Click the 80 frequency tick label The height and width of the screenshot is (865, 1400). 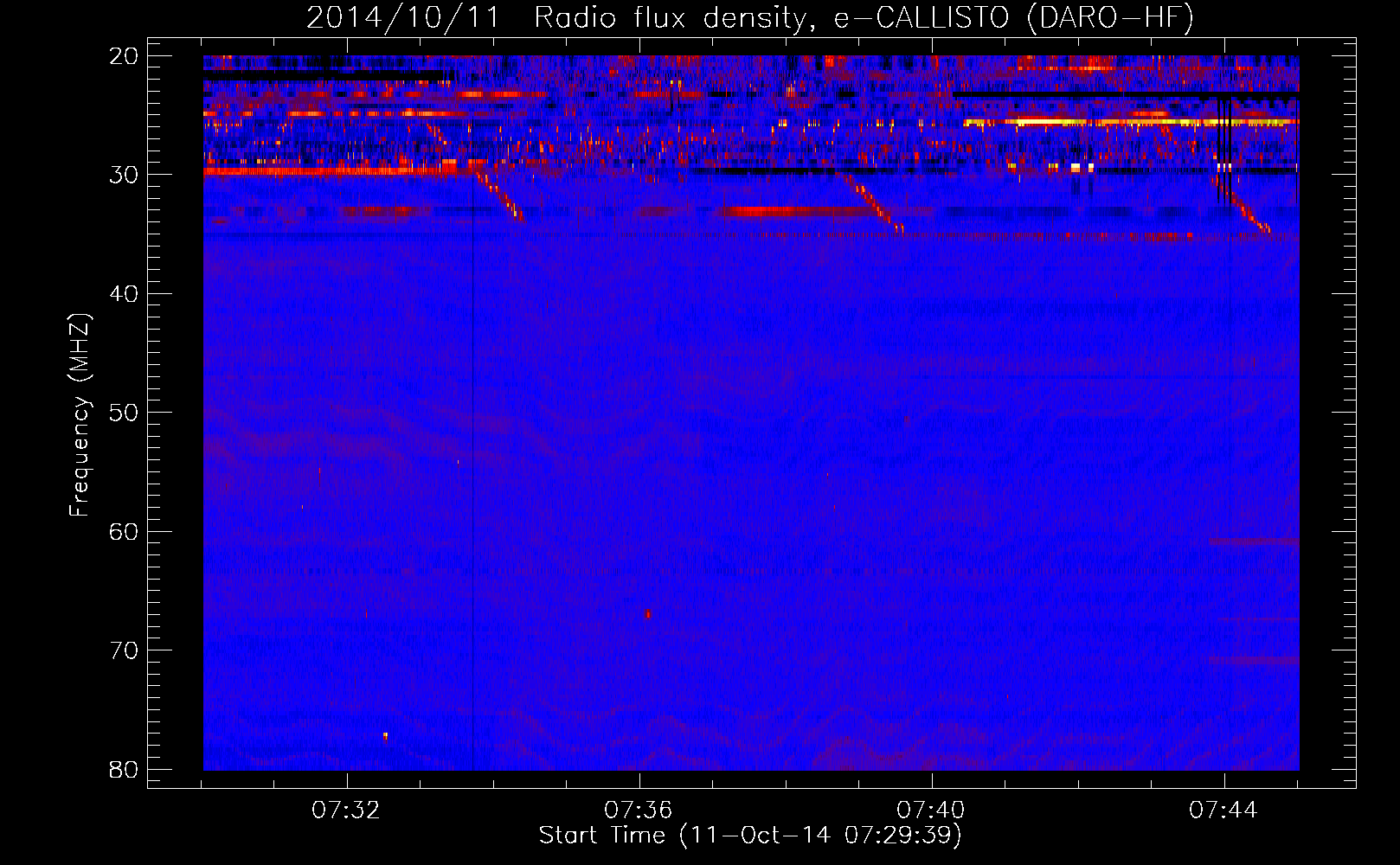pos(125,769)
